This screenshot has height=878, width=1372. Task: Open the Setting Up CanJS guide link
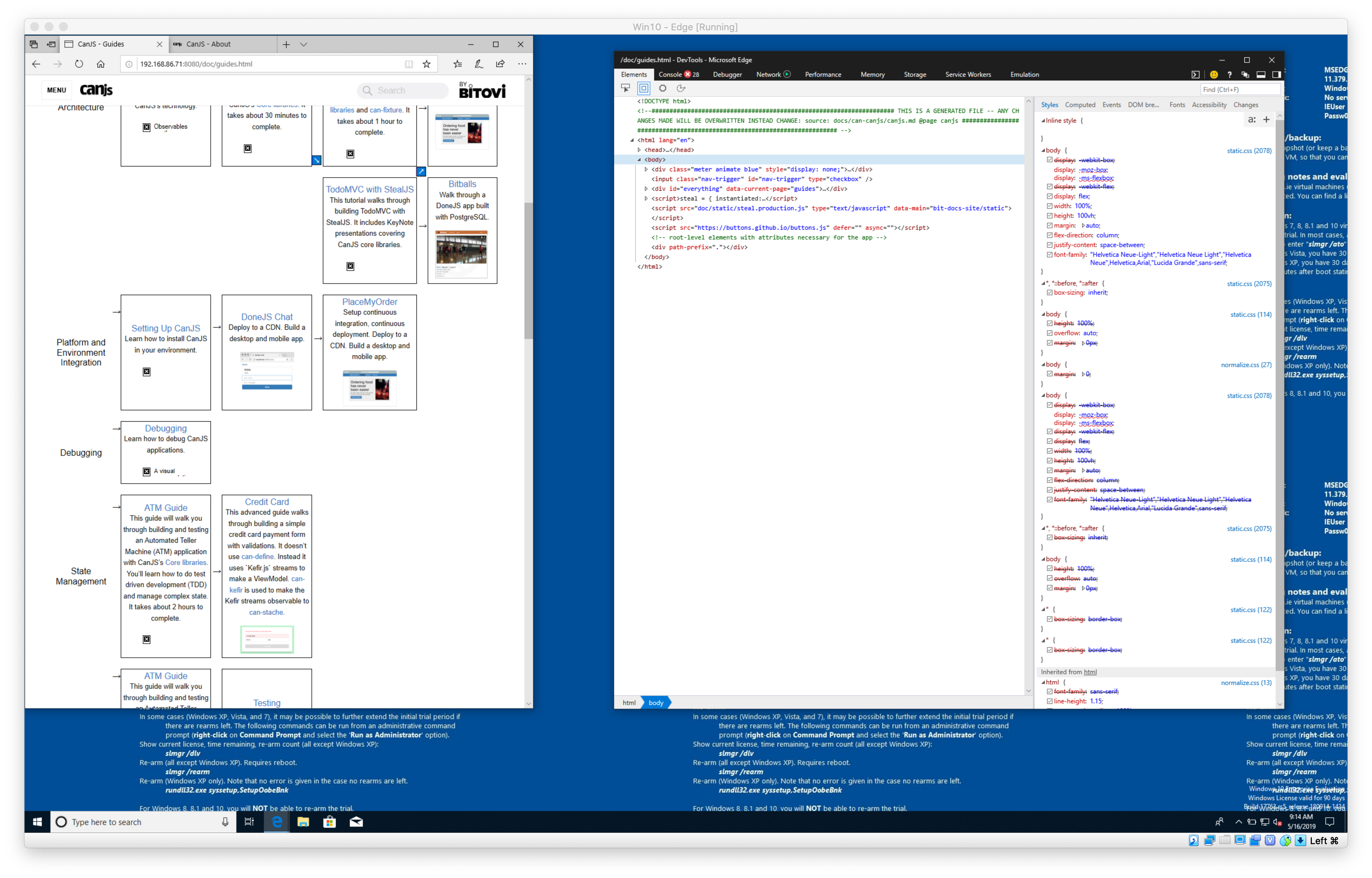coord(165,328)
